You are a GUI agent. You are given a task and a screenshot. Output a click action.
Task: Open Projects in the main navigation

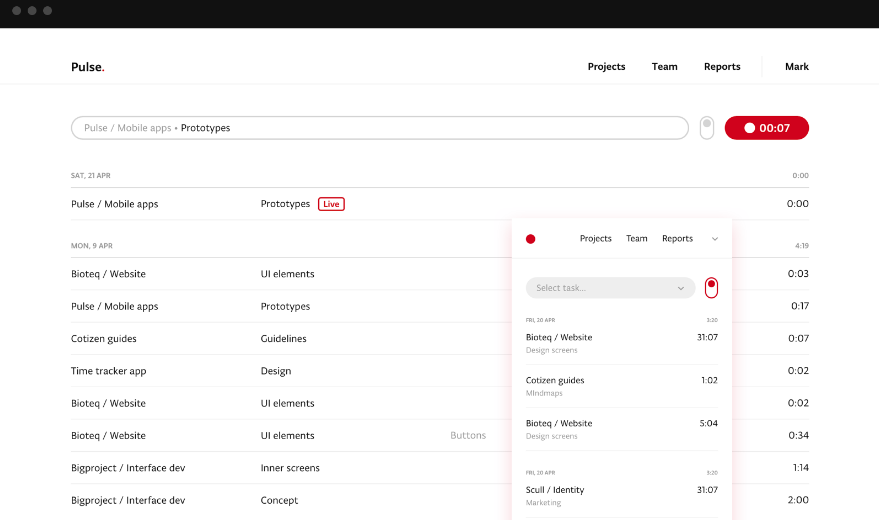click(606, 67)
